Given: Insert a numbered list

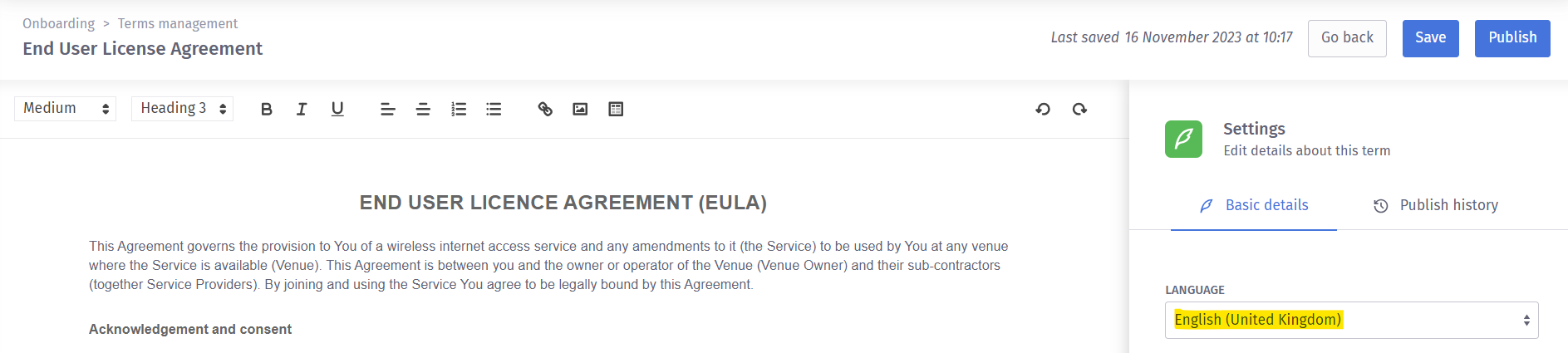Looking at the screenshot, I should (459, 109).
